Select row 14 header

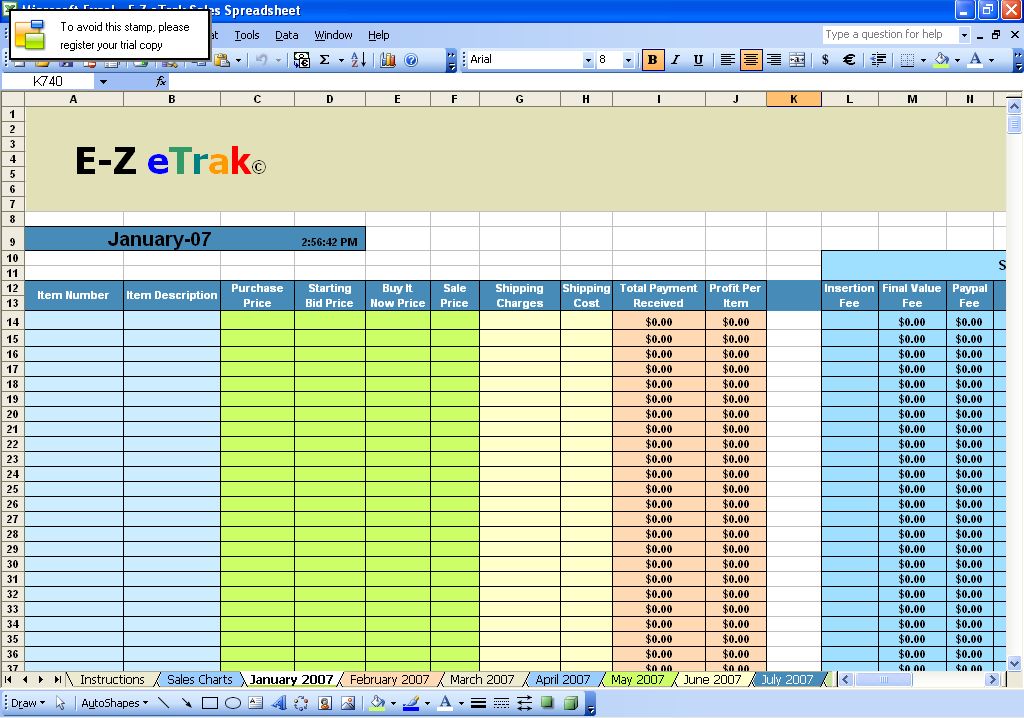(x=12, y=321)
